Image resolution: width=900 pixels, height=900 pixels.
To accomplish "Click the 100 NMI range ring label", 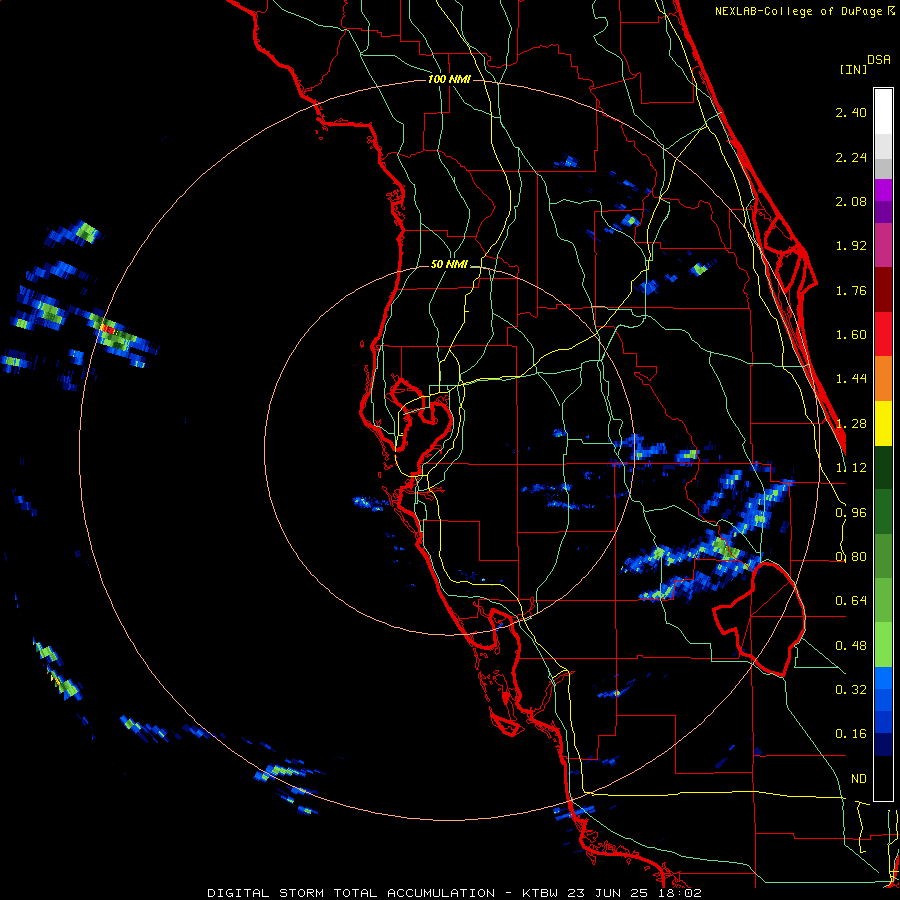I will [x=449, y=79].
